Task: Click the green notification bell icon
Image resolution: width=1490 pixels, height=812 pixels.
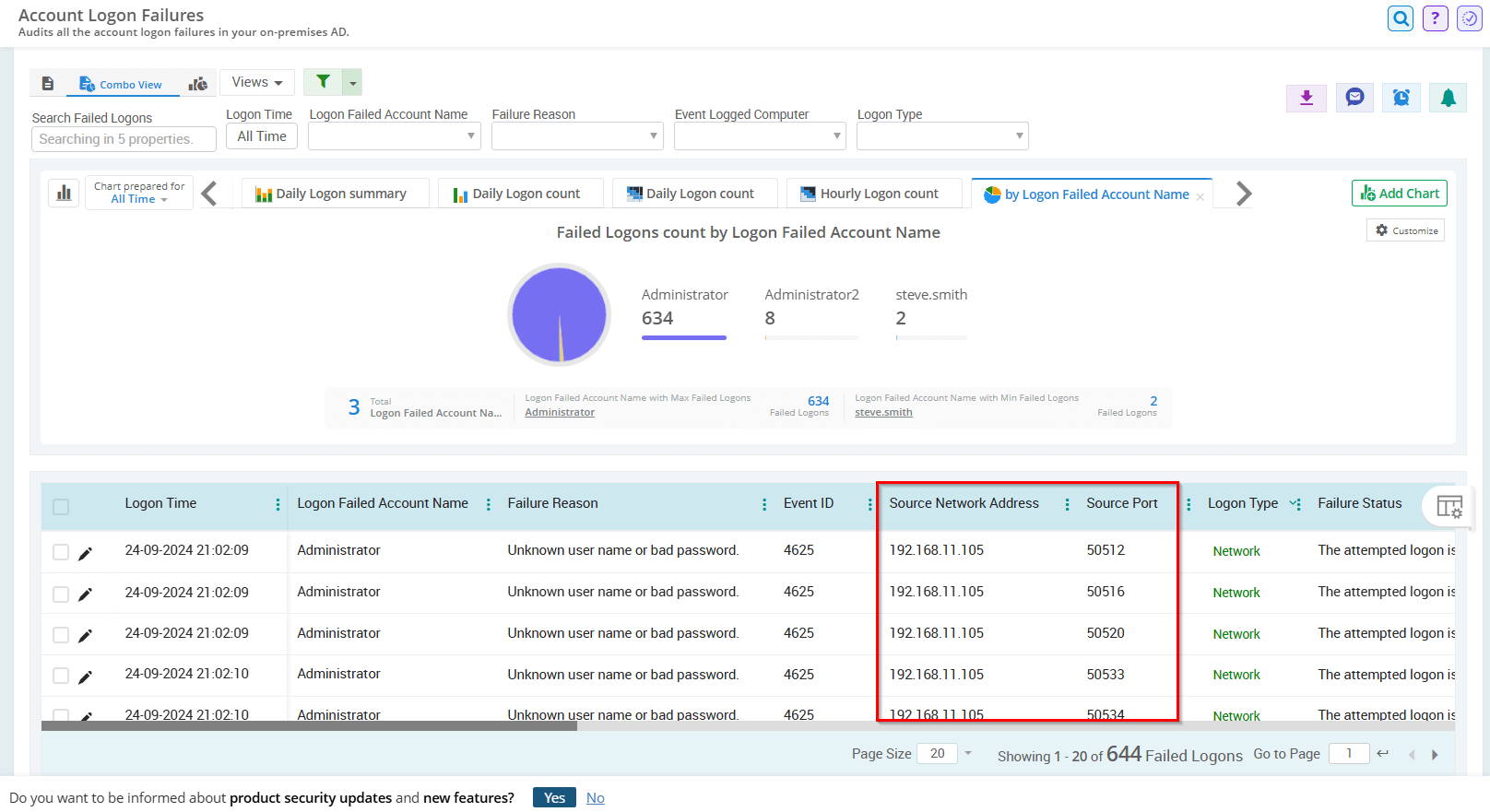Action: pos(1448,98)
